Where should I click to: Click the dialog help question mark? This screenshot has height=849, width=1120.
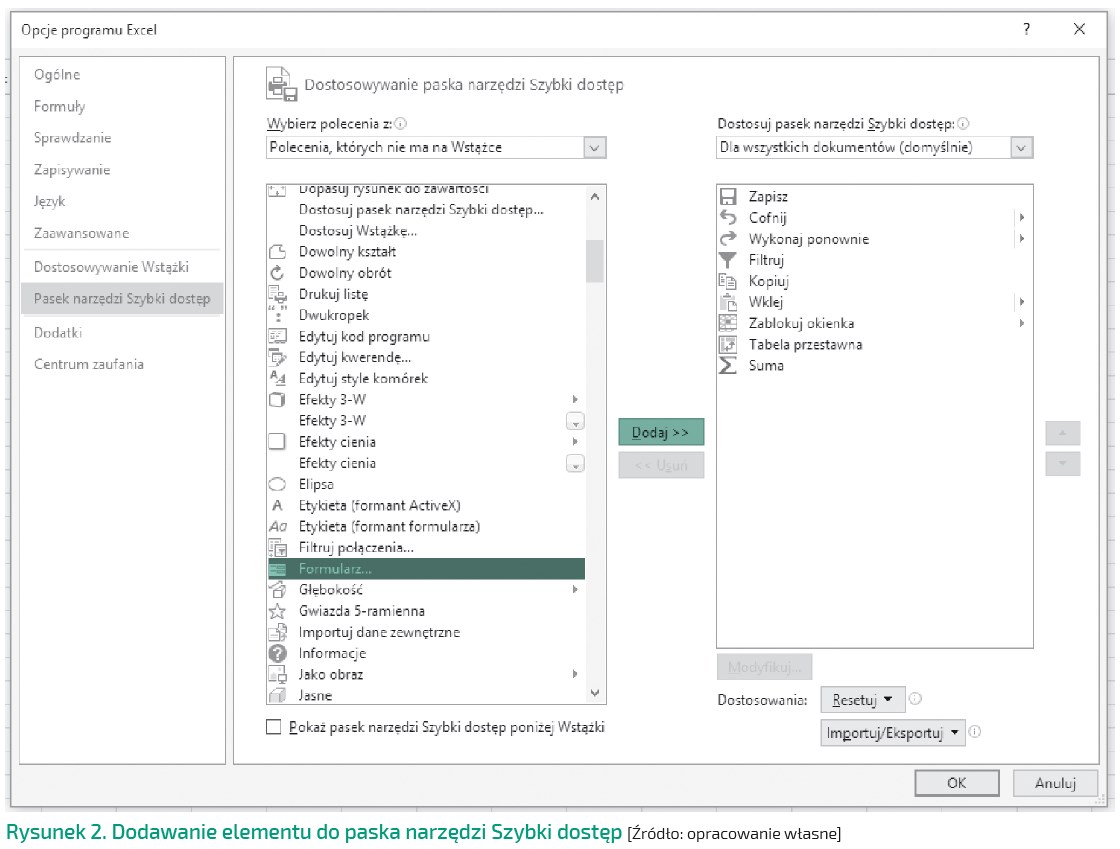(1026, 29)
